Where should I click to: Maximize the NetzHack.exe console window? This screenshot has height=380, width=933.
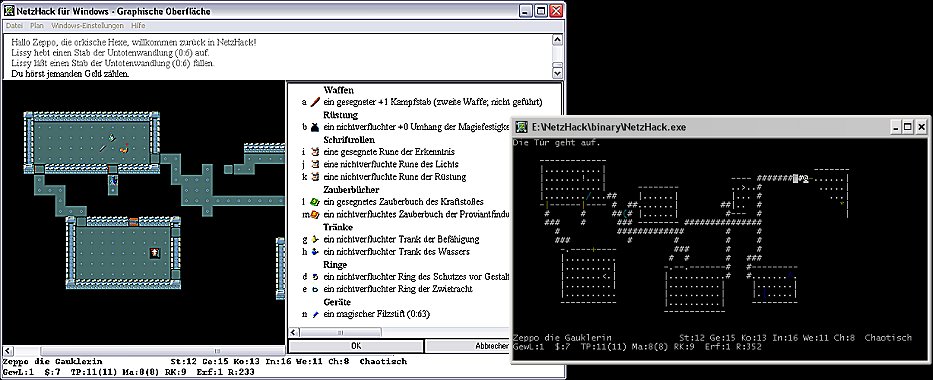tap(907, 127)
